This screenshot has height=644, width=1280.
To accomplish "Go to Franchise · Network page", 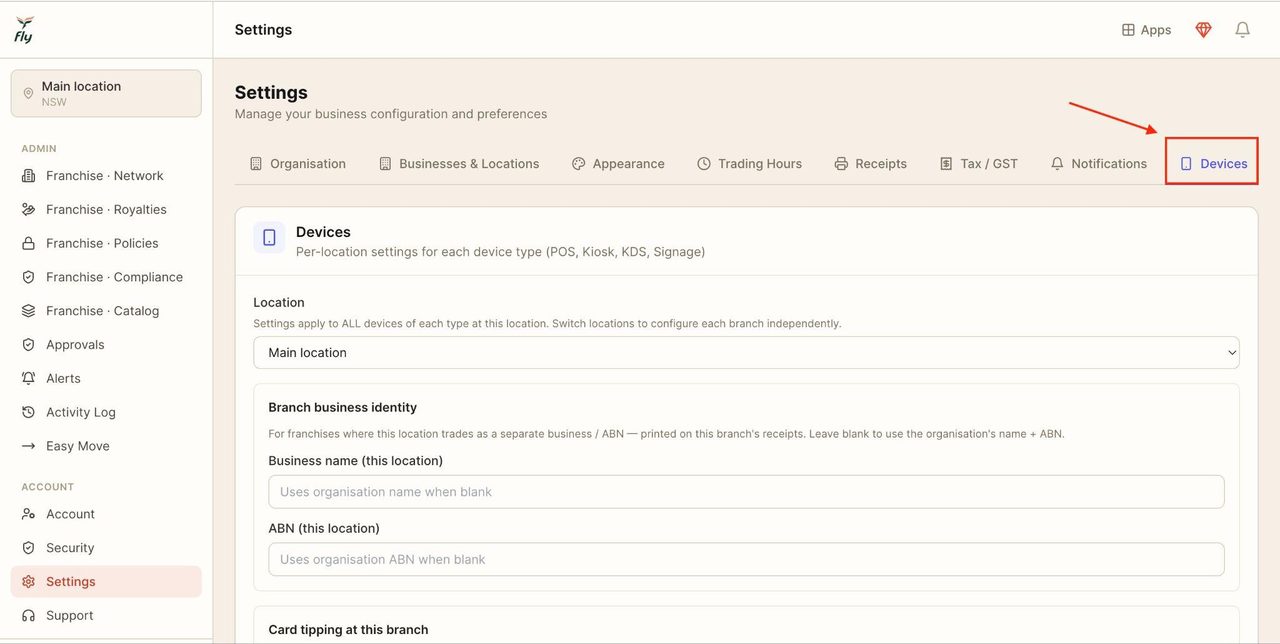I will (106, 176).
